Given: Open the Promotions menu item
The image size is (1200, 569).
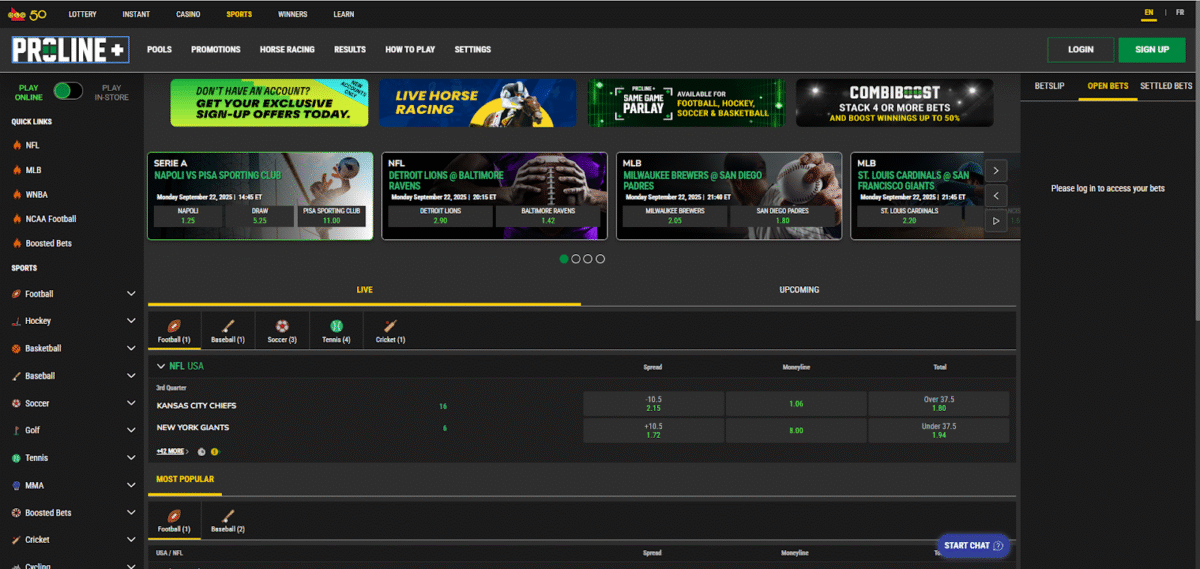Looking at the screenshot, I should [x=216, y=50].
